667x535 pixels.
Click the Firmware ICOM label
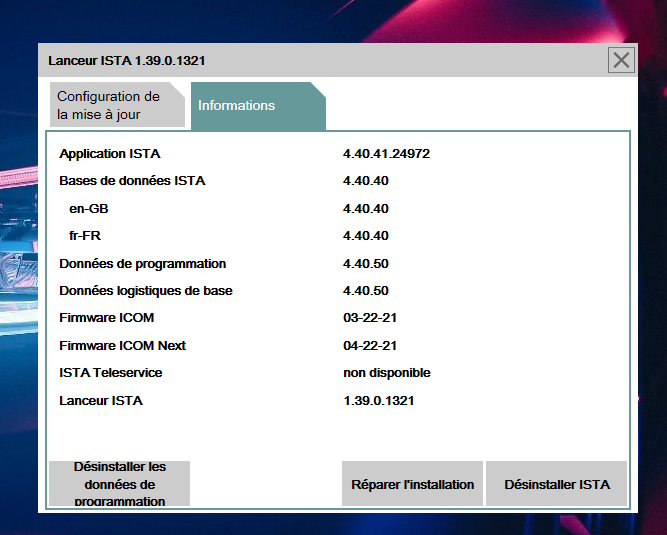click(x=106, y=318)
